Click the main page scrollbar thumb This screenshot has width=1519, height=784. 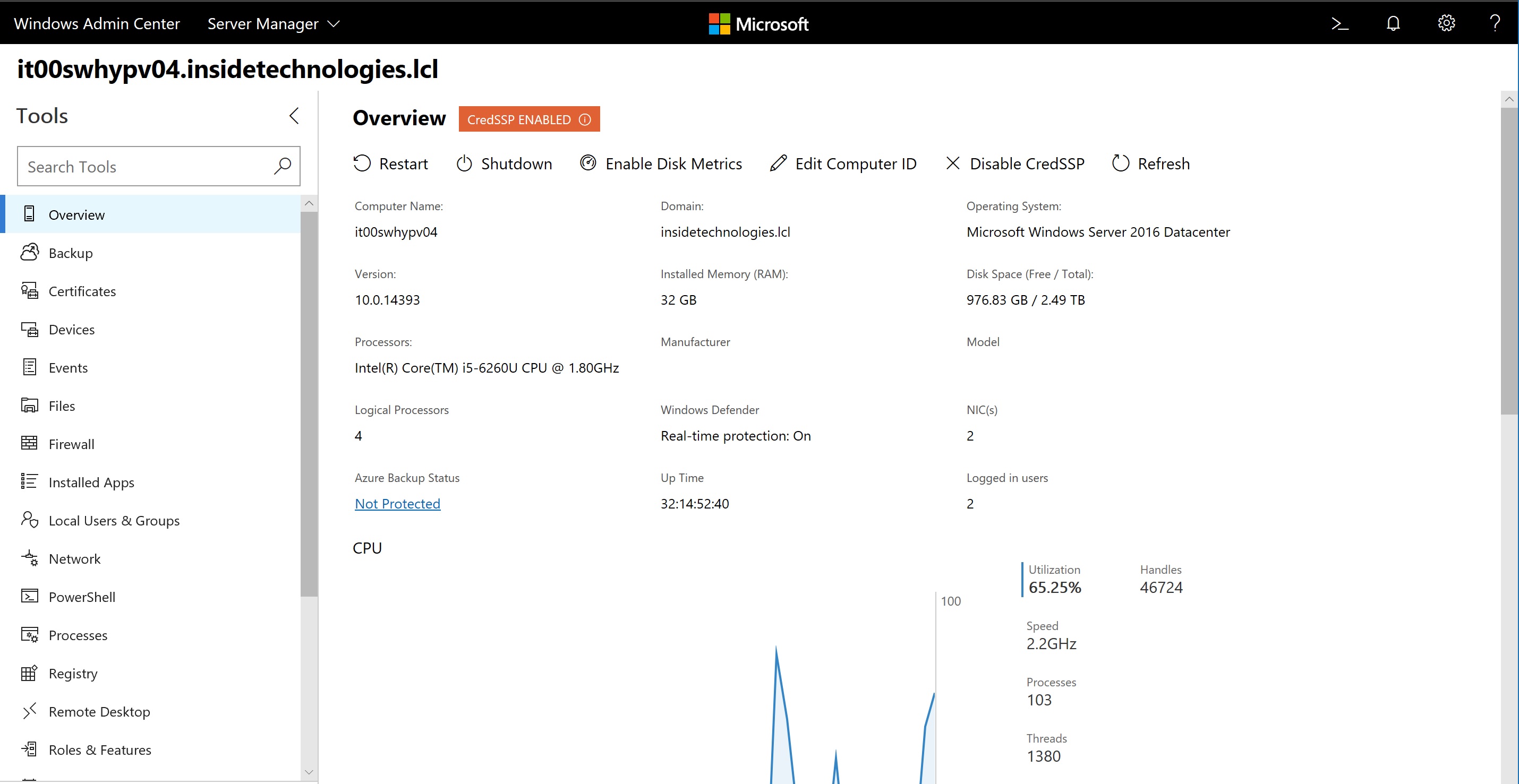[x=1509, y=261]
